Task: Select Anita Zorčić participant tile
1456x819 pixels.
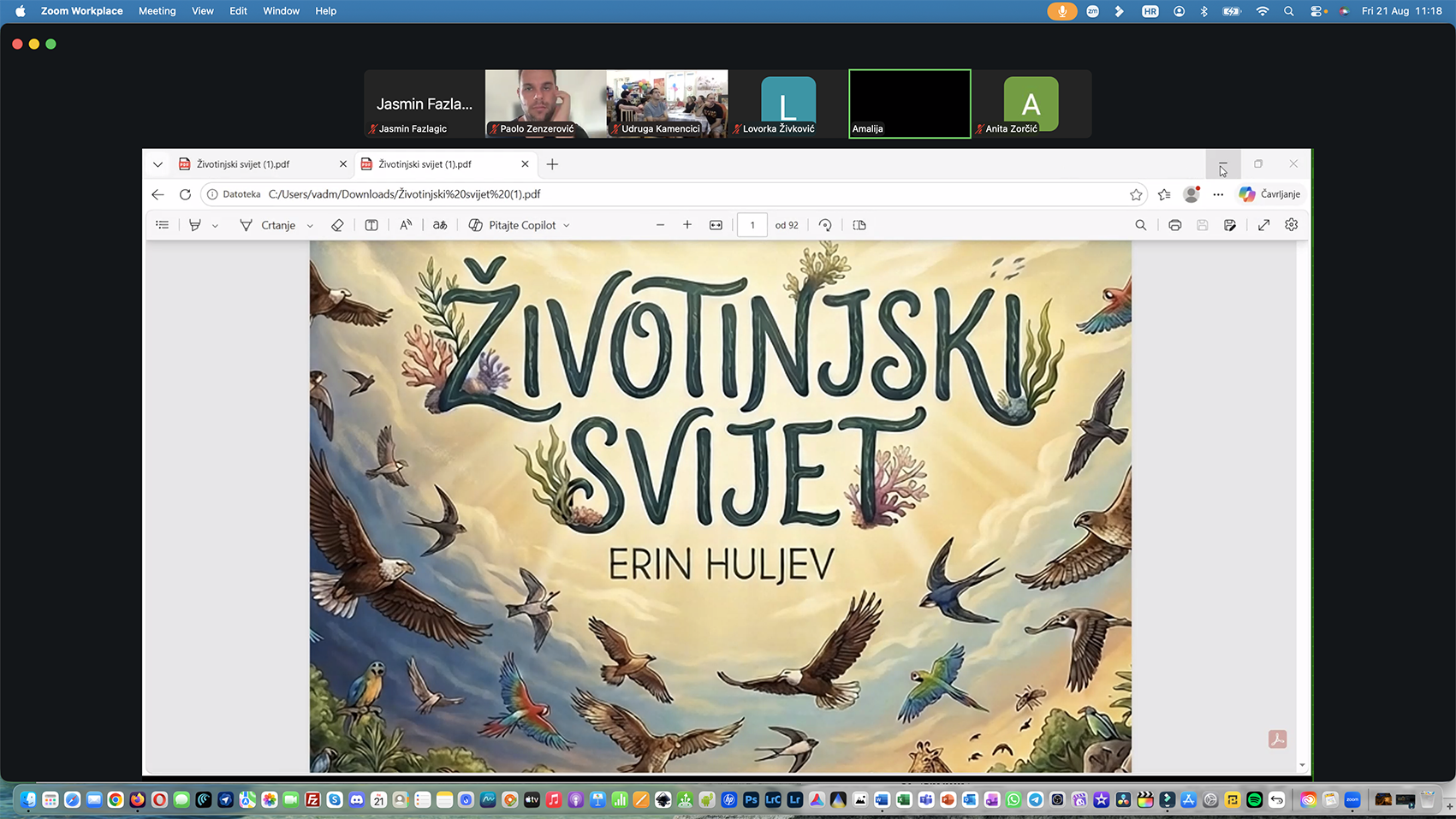Action: (x=1031, y=104)
